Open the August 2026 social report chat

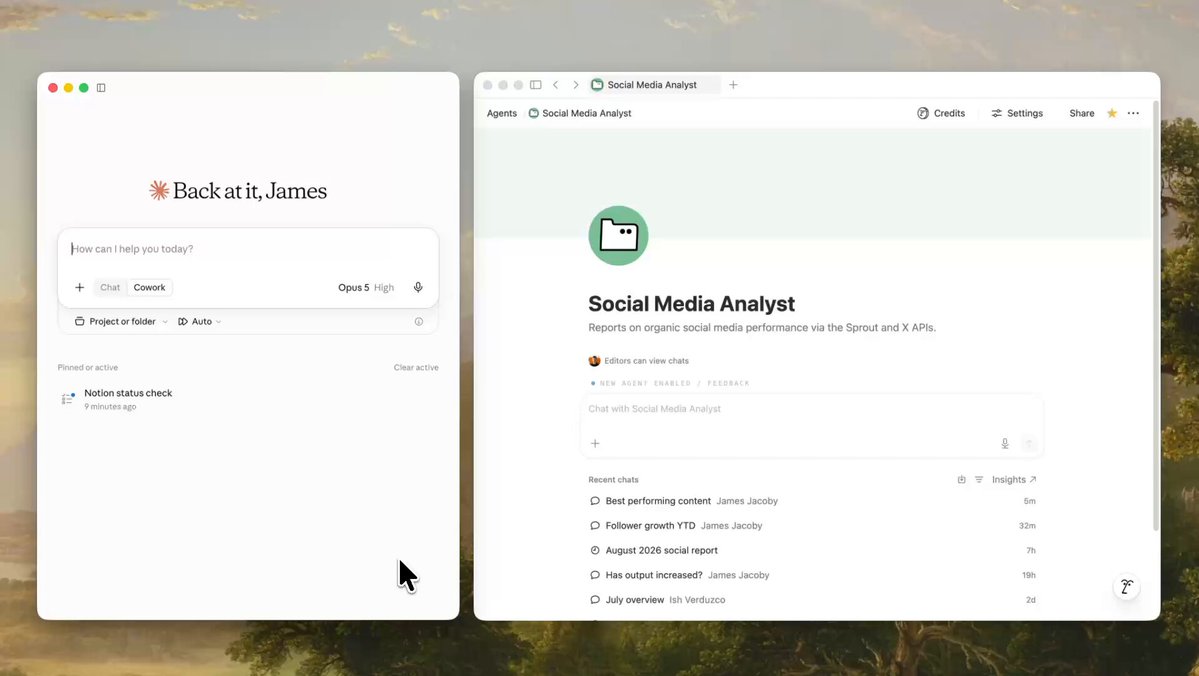[x=812, y=551]
